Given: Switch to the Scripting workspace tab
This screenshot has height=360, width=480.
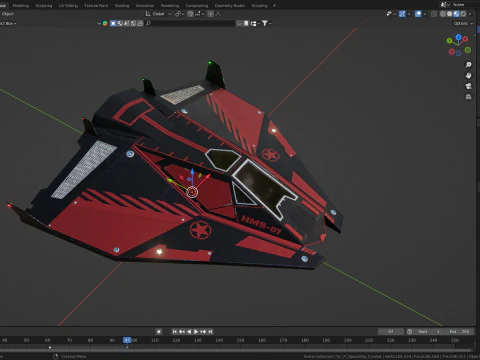Looking at the screenshot, I should point(259,5).
